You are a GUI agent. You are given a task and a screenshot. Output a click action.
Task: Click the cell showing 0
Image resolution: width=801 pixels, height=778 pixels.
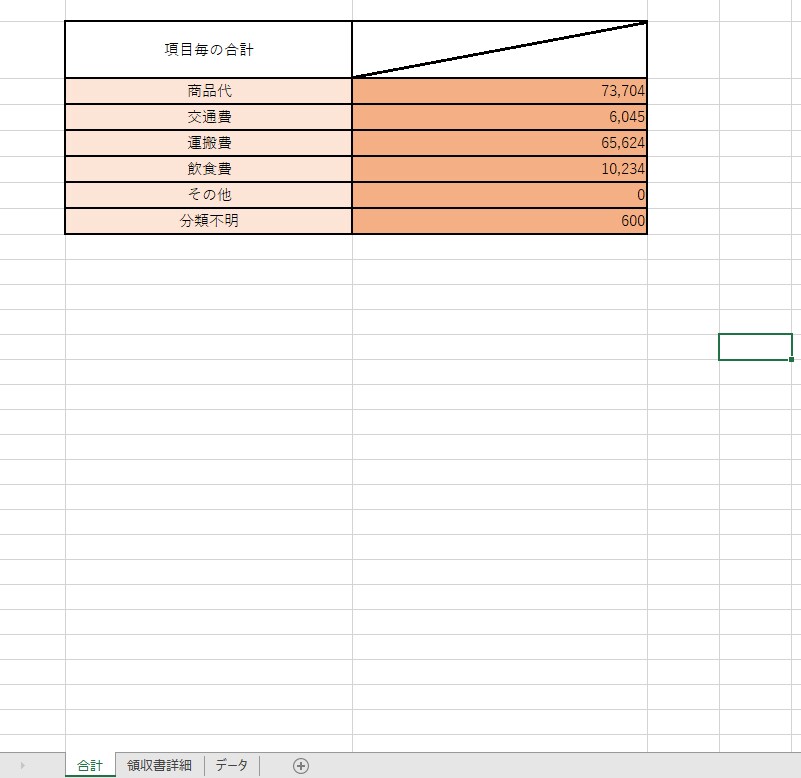pyautogui.click(x=500, y=195)
